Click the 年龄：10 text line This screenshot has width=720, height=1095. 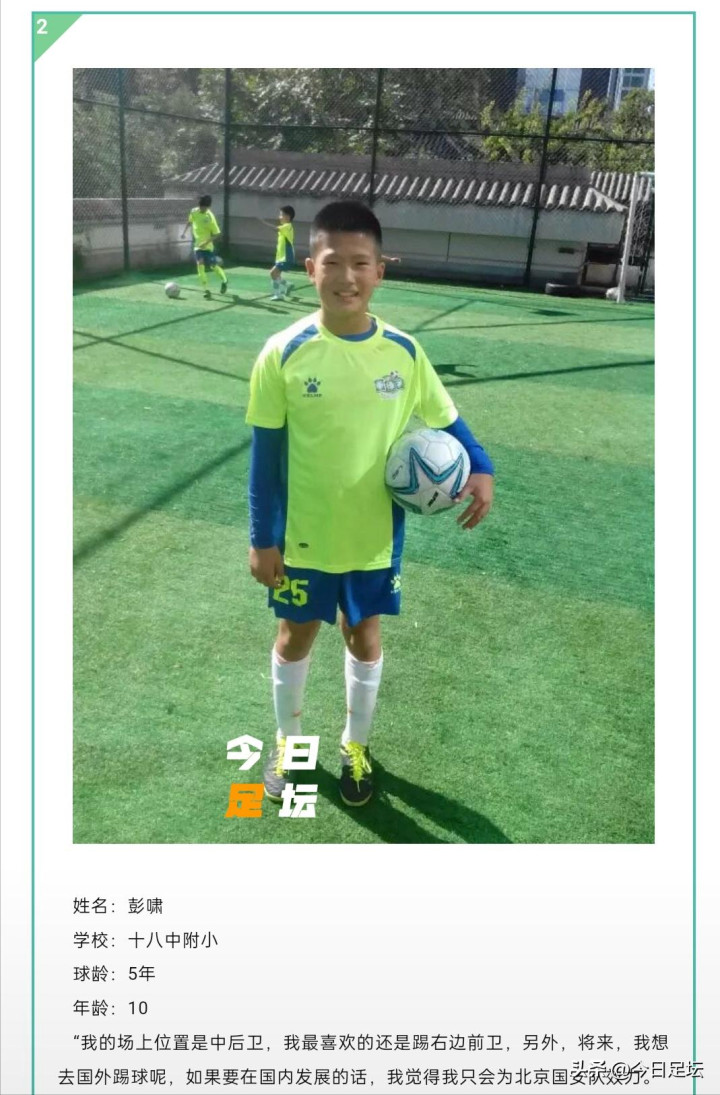click(110, 1008)
